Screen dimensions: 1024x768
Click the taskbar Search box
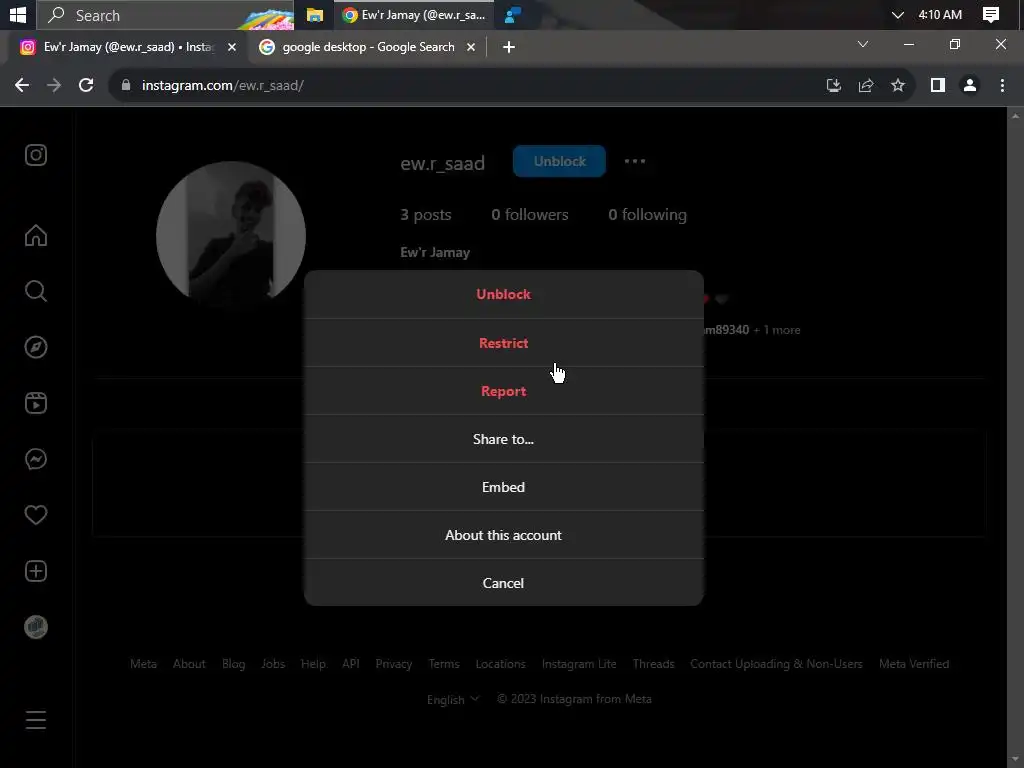pyautogui.click(x=165, y=15)
